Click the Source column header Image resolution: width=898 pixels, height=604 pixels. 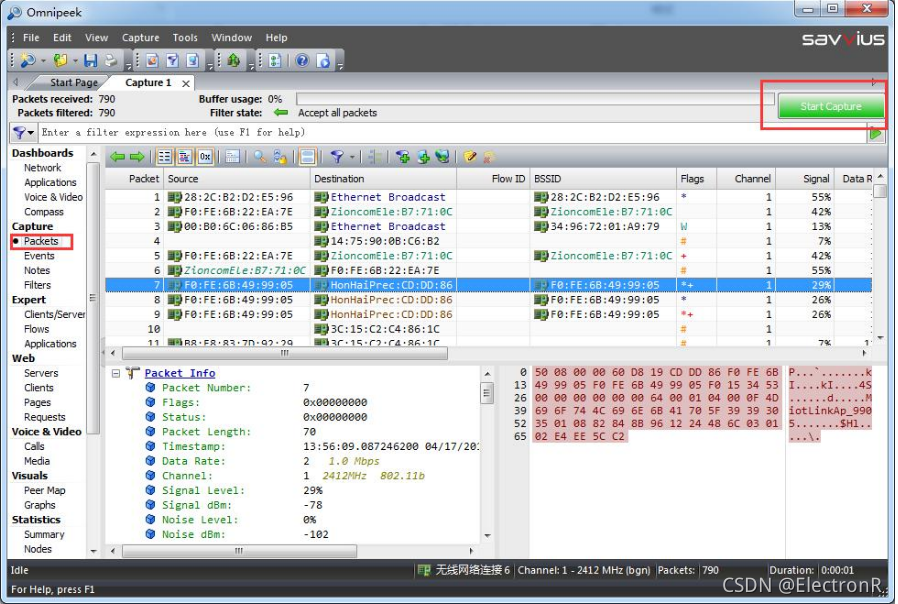237,179
